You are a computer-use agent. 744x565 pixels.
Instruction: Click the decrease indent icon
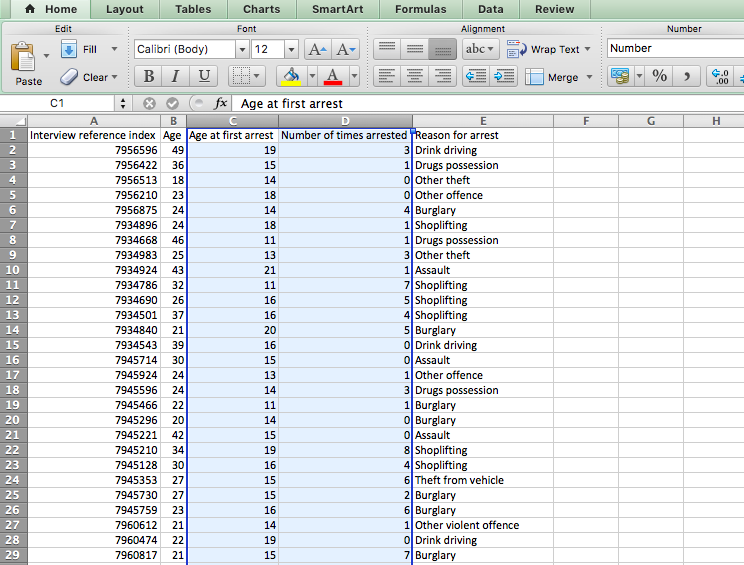[476, 76]
